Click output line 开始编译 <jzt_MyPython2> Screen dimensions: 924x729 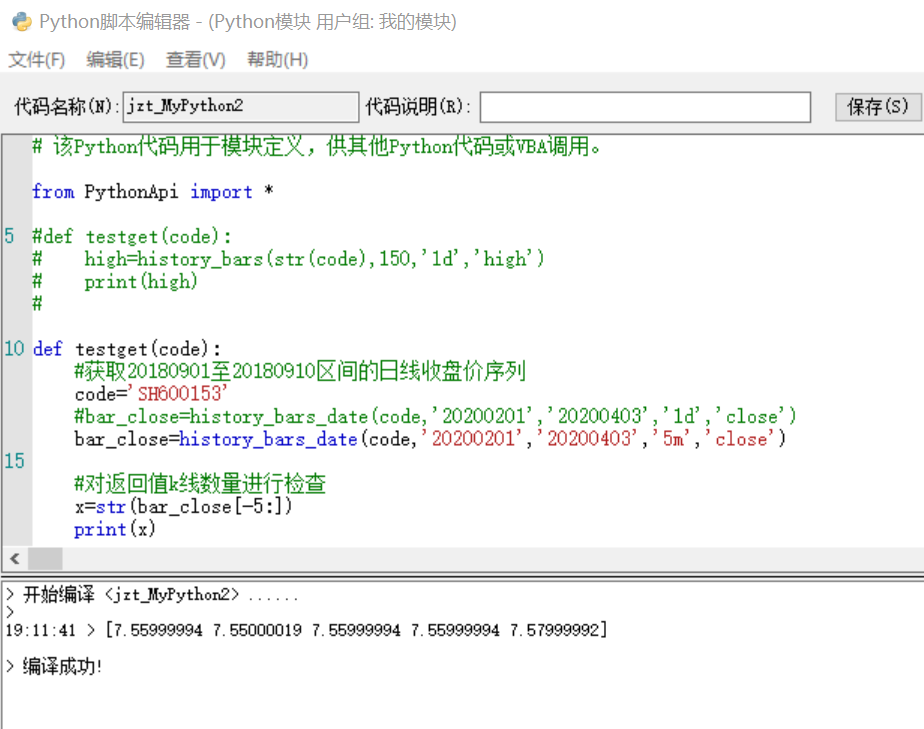pos(152,594)
